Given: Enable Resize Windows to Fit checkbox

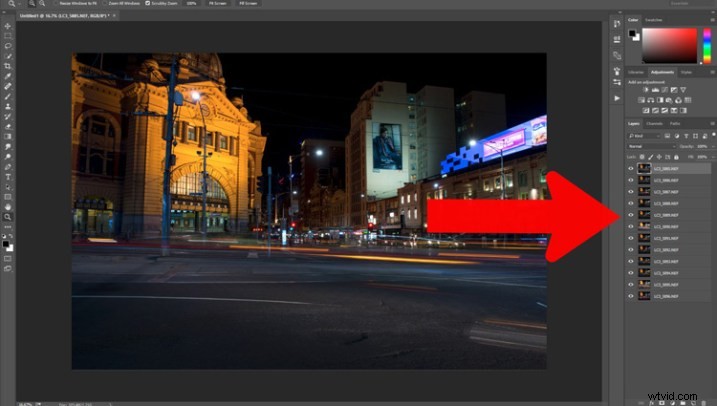Looking at the screenshot, I should 55,3.
